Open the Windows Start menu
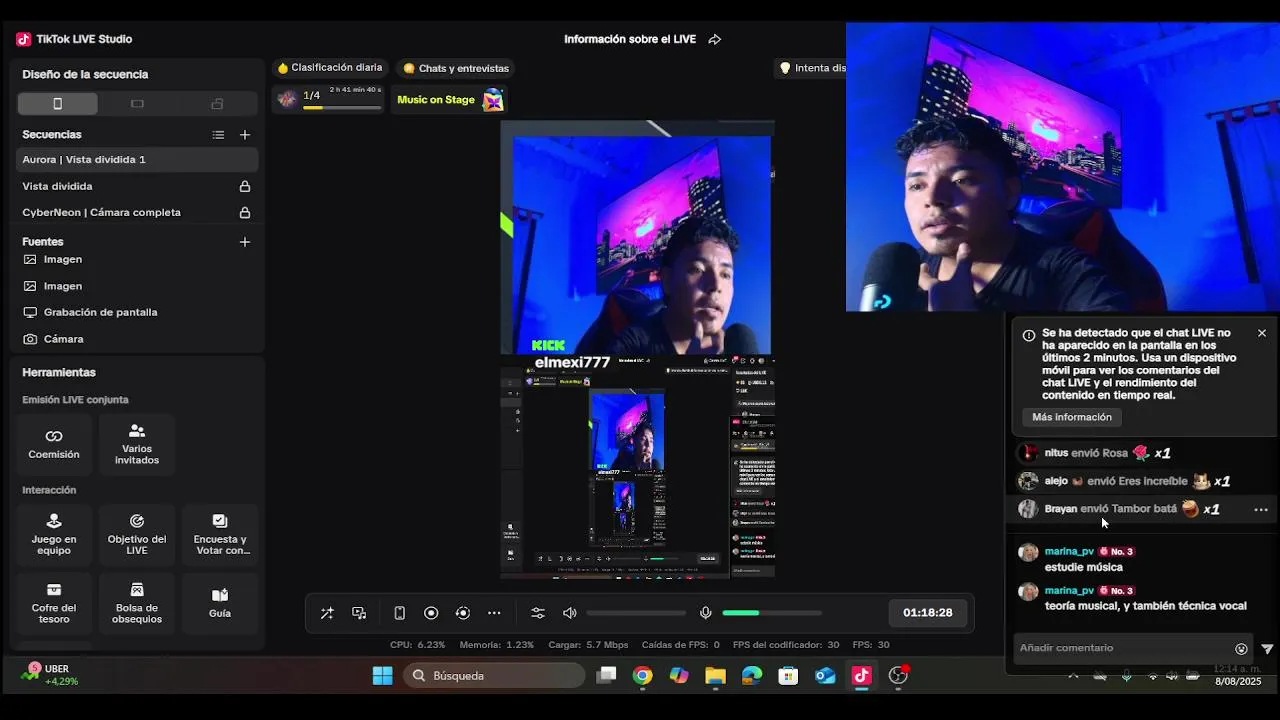Screen dimensions: 1280x720 (382, 676)
